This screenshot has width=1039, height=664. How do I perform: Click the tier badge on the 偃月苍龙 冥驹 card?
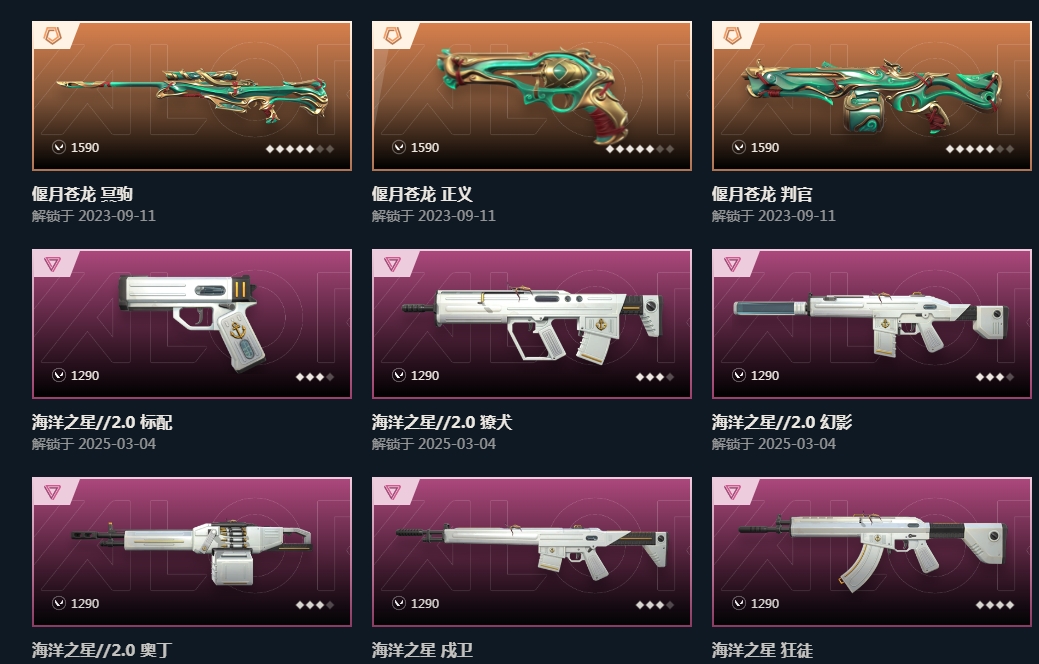[x=52, y=35]
